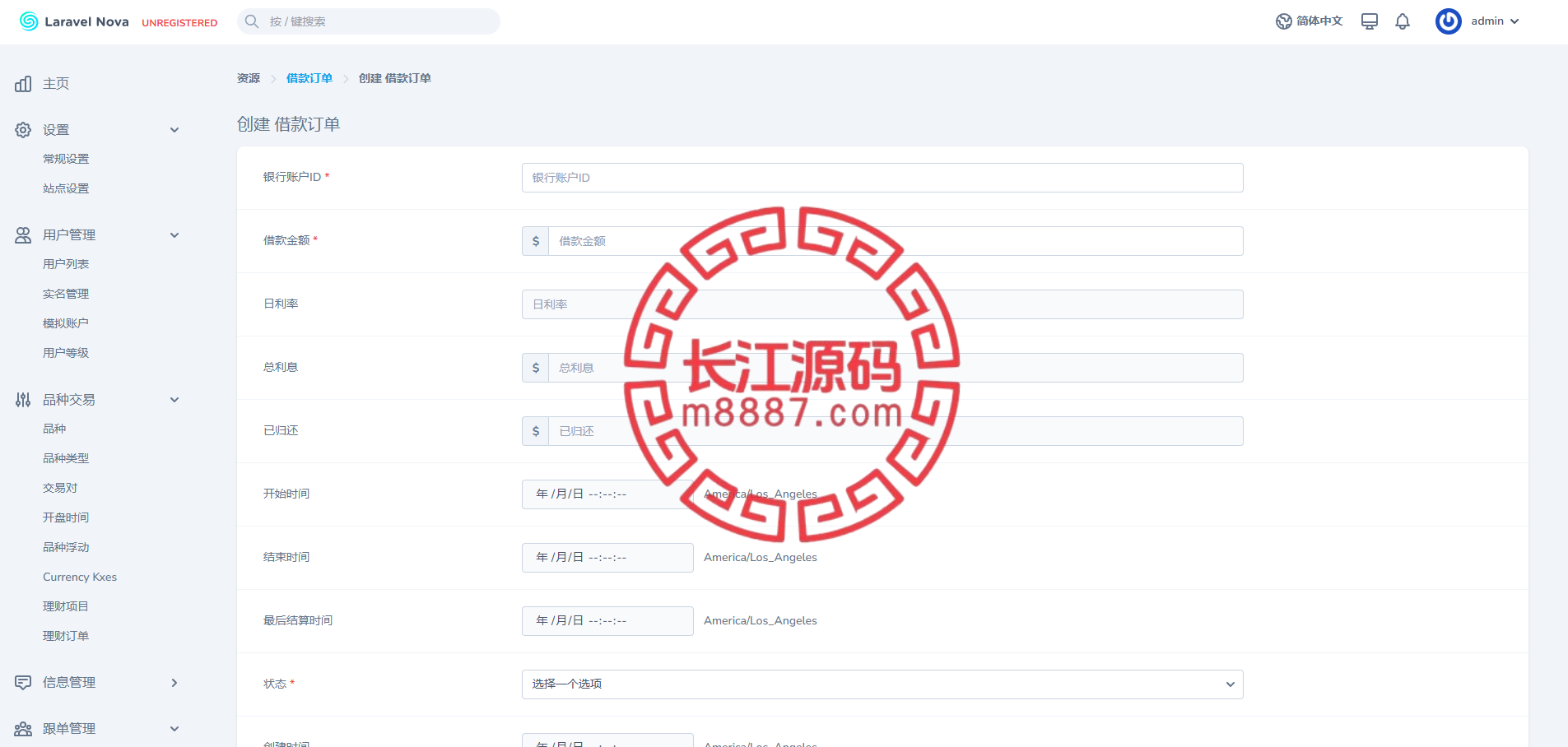The image size is (1568, 747).
Task: Click the globe language icon
Action: pyautogui.click(x=1283, y=21)
